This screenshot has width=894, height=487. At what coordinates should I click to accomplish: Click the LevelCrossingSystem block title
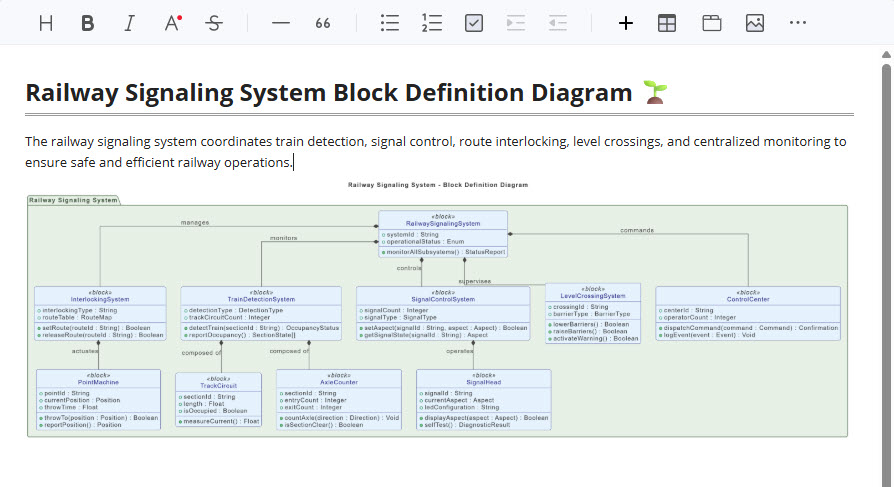(x=593, y=296)
